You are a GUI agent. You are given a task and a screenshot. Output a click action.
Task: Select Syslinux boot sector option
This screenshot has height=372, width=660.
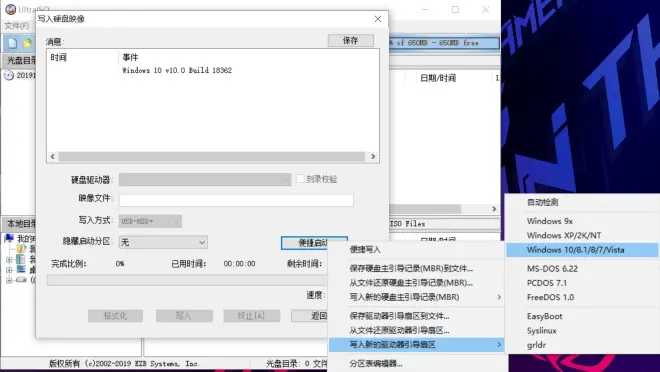(541, 330)
